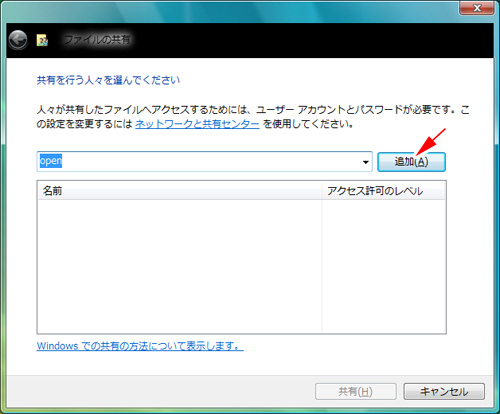
Task: Open the ネットワークと共有センター link
Action: [x=197, y=124]
